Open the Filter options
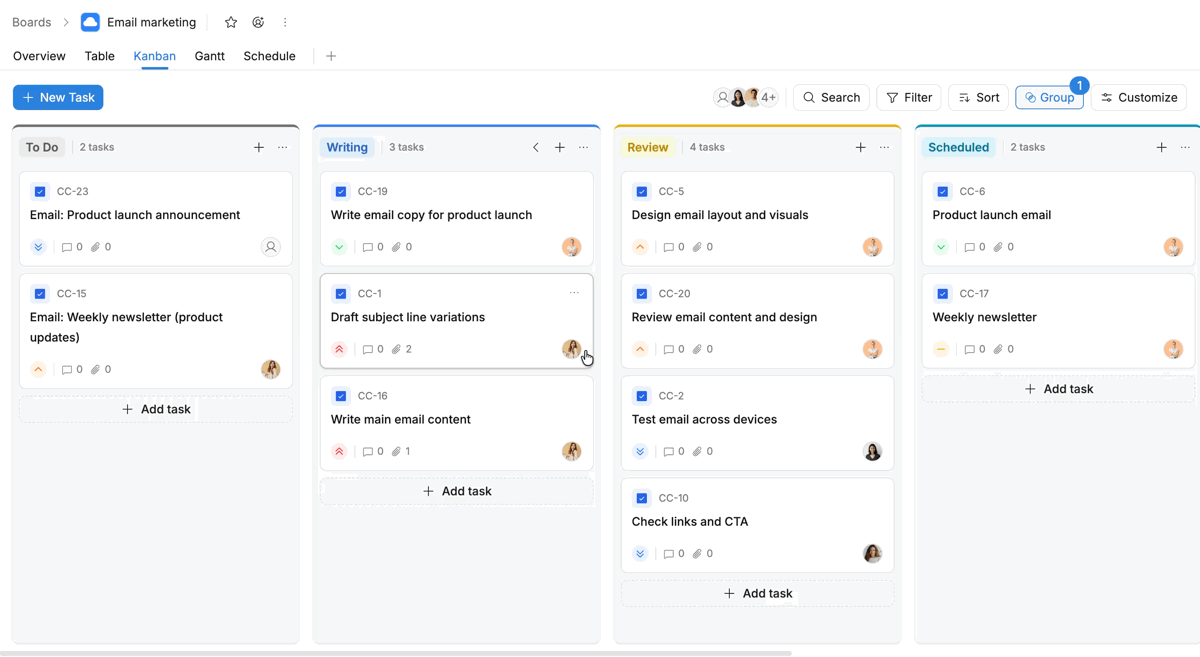Image resolution: width=1200 pixels, height=657 pixels. 909,97
